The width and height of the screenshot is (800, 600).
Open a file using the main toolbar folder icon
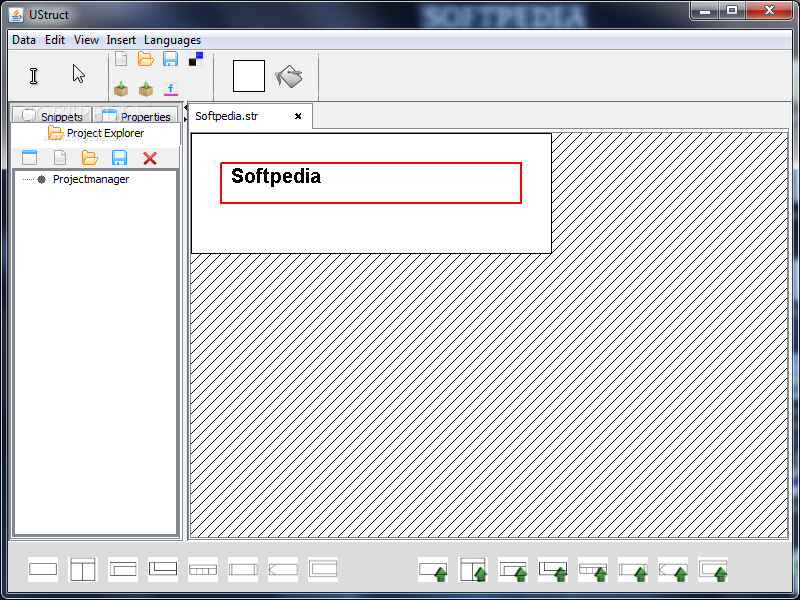coord(145,59)
